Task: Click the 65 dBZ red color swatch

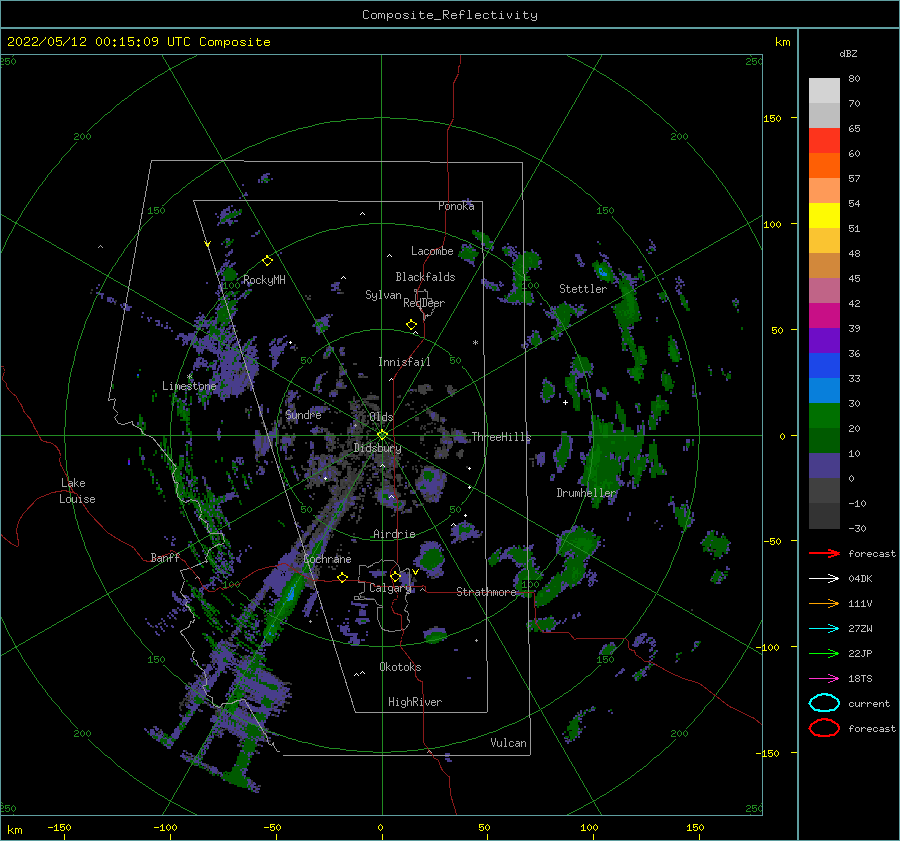Action: click(824, 141)
